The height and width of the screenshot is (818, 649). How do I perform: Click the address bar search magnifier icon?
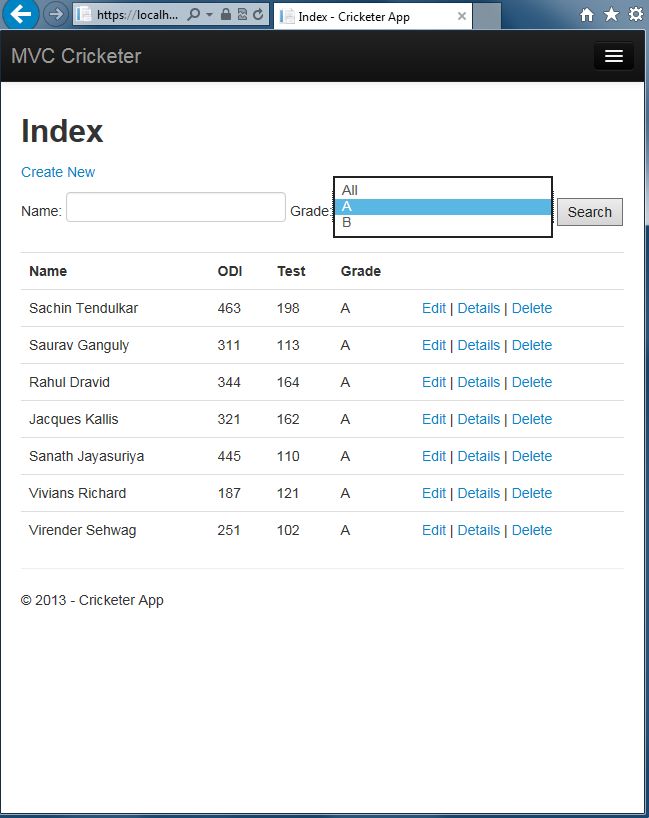tap(194, 15)
